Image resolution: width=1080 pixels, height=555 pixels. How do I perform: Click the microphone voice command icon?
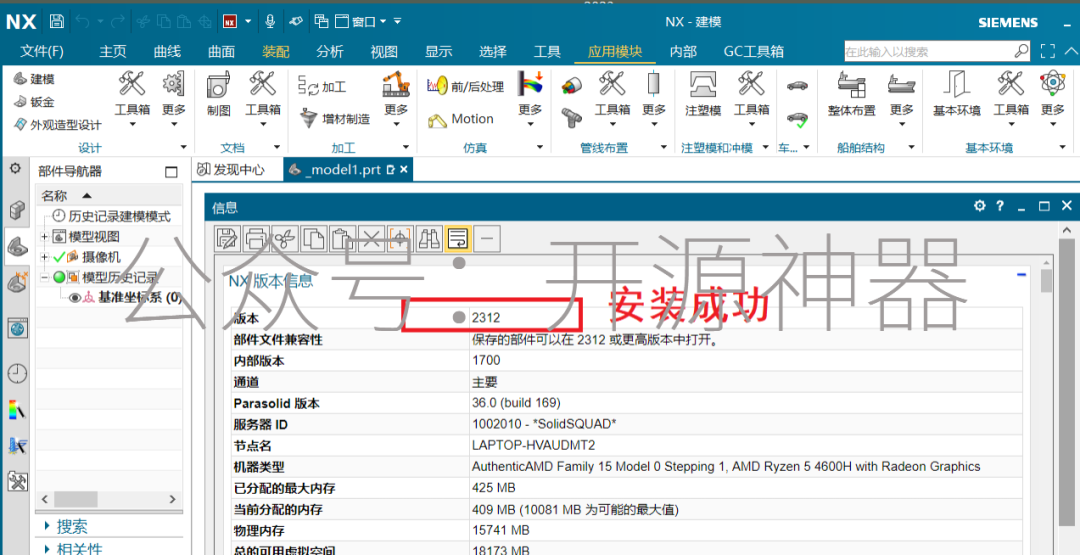click(x=270, y=21)
